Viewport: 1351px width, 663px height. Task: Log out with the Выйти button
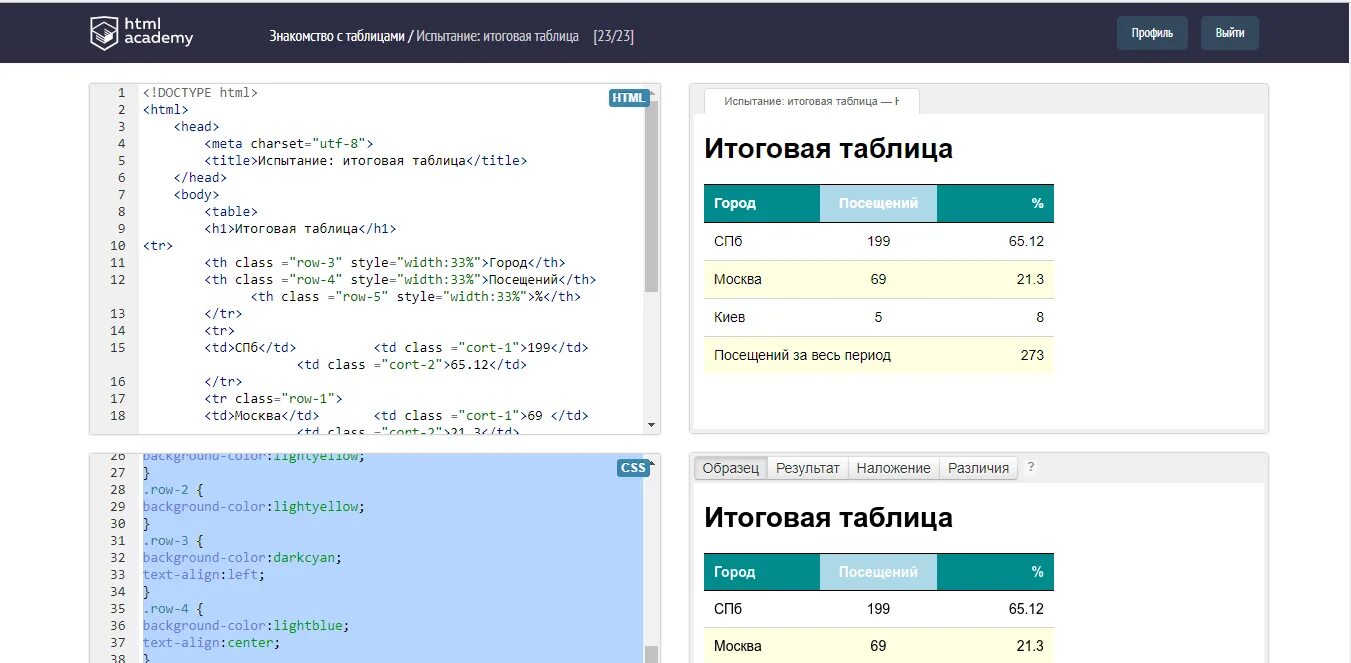point(1230,33)
